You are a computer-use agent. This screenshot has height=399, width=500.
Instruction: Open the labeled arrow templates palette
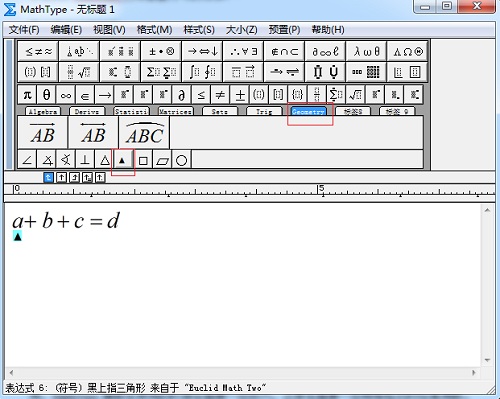pos(284,72)
